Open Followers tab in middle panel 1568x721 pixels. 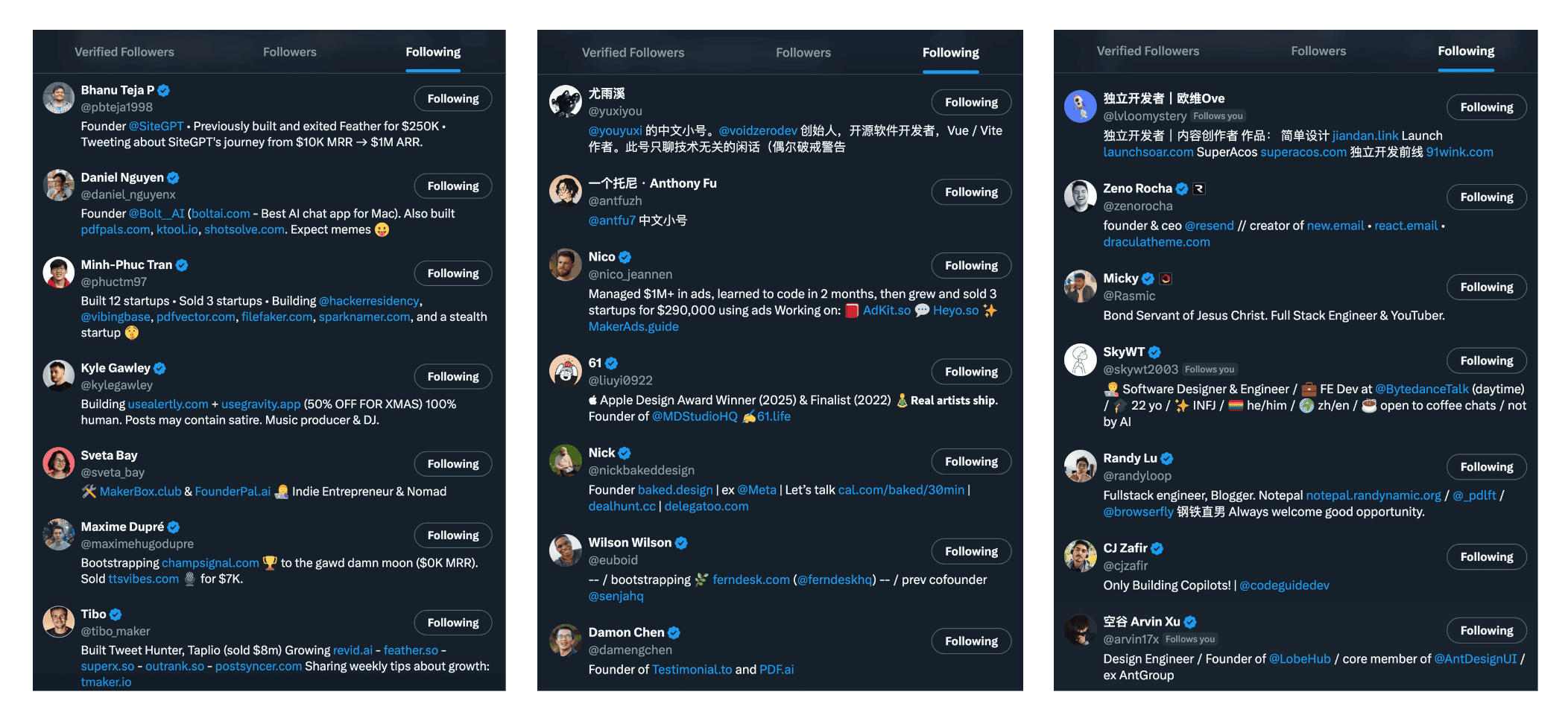click(803, 53)
